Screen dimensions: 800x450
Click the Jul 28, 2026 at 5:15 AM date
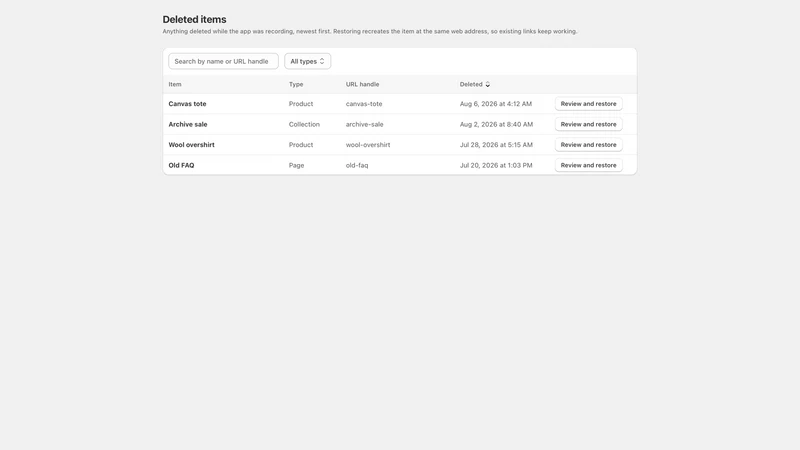496,145
